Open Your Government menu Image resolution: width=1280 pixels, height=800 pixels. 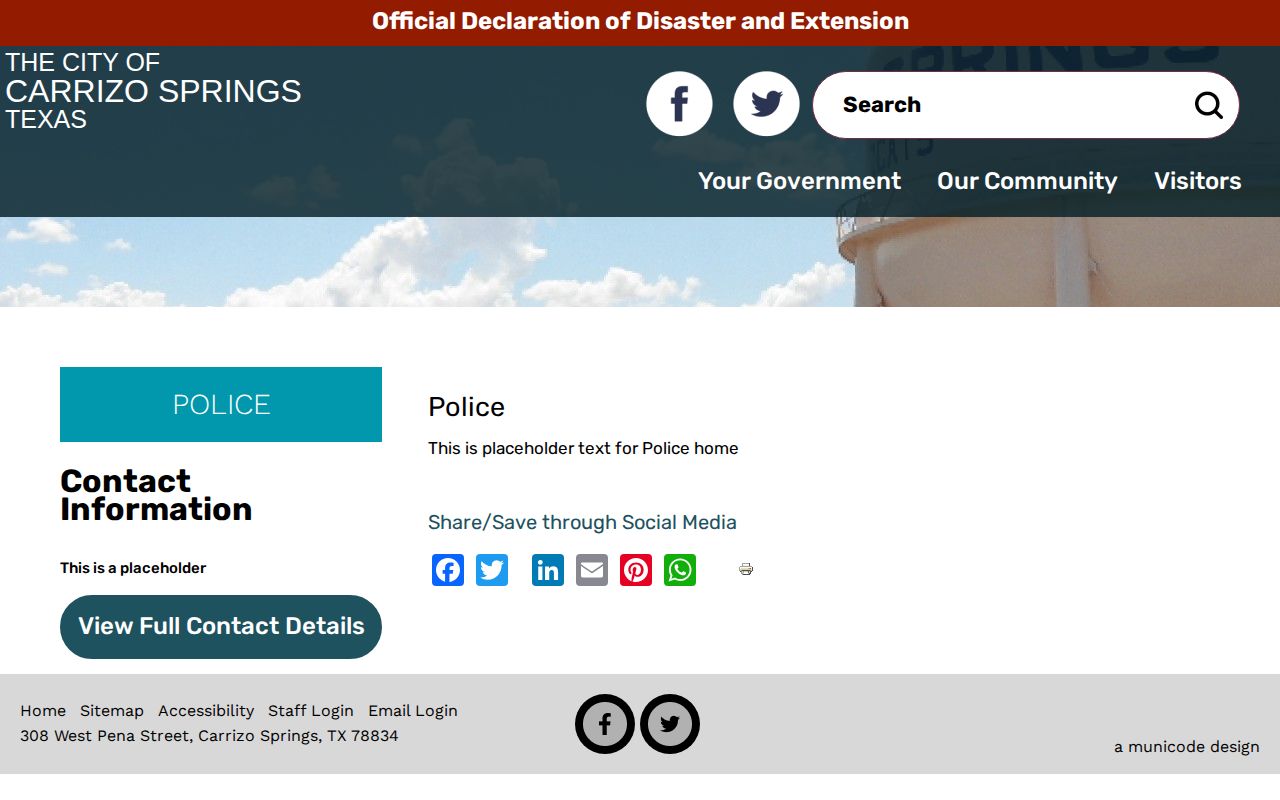pos(799,181)
